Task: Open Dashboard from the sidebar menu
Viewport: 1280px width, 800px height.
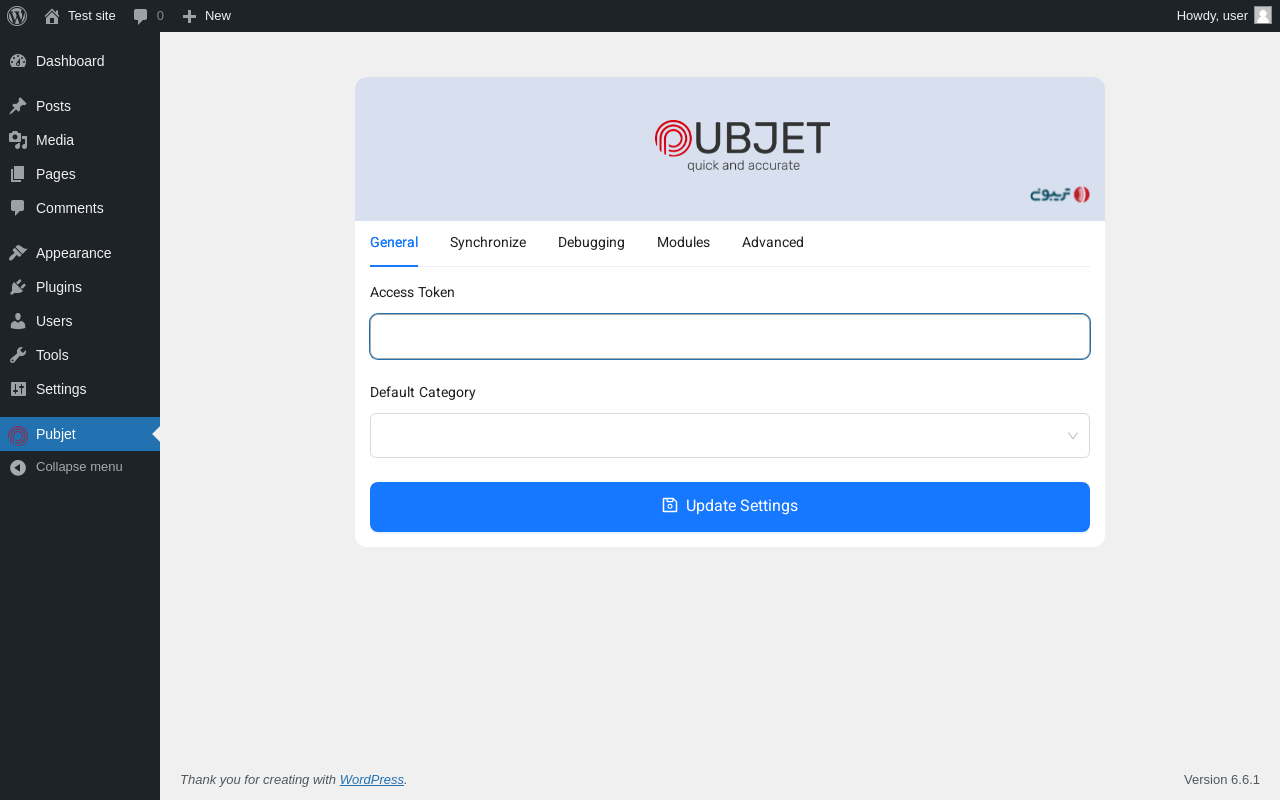Action: pos(80,61)
